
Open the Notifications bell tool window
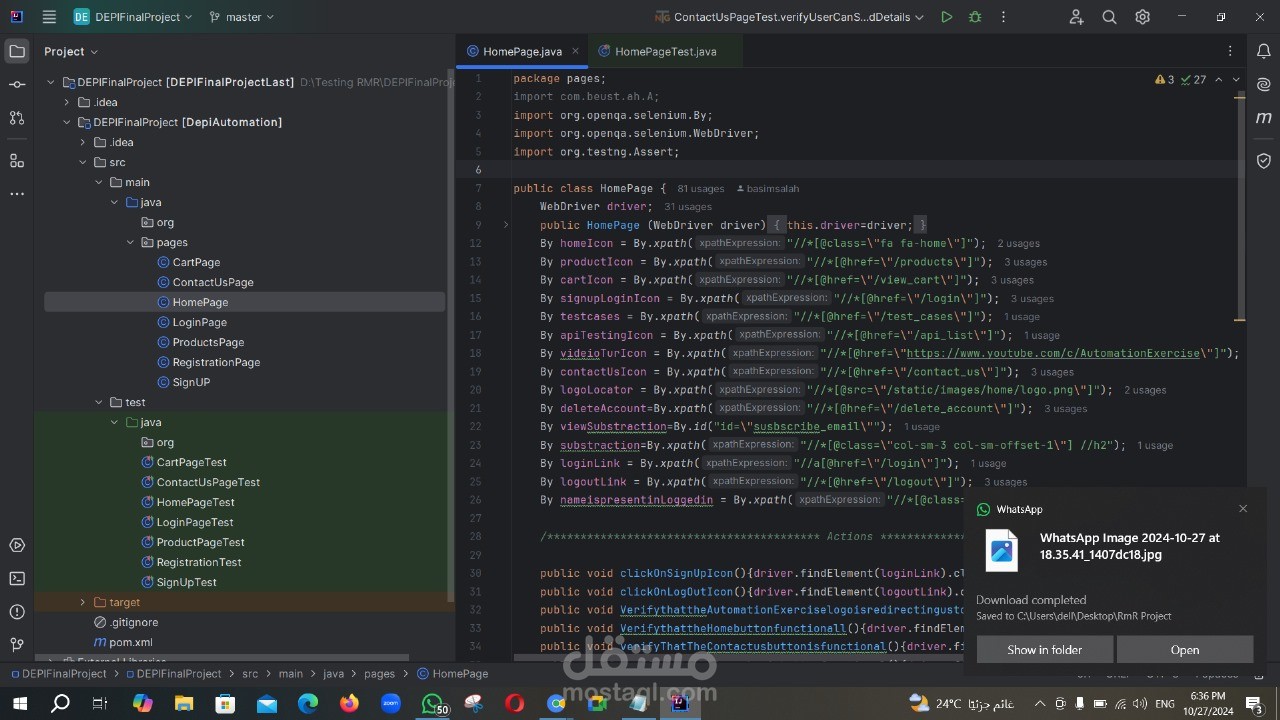1264,51
